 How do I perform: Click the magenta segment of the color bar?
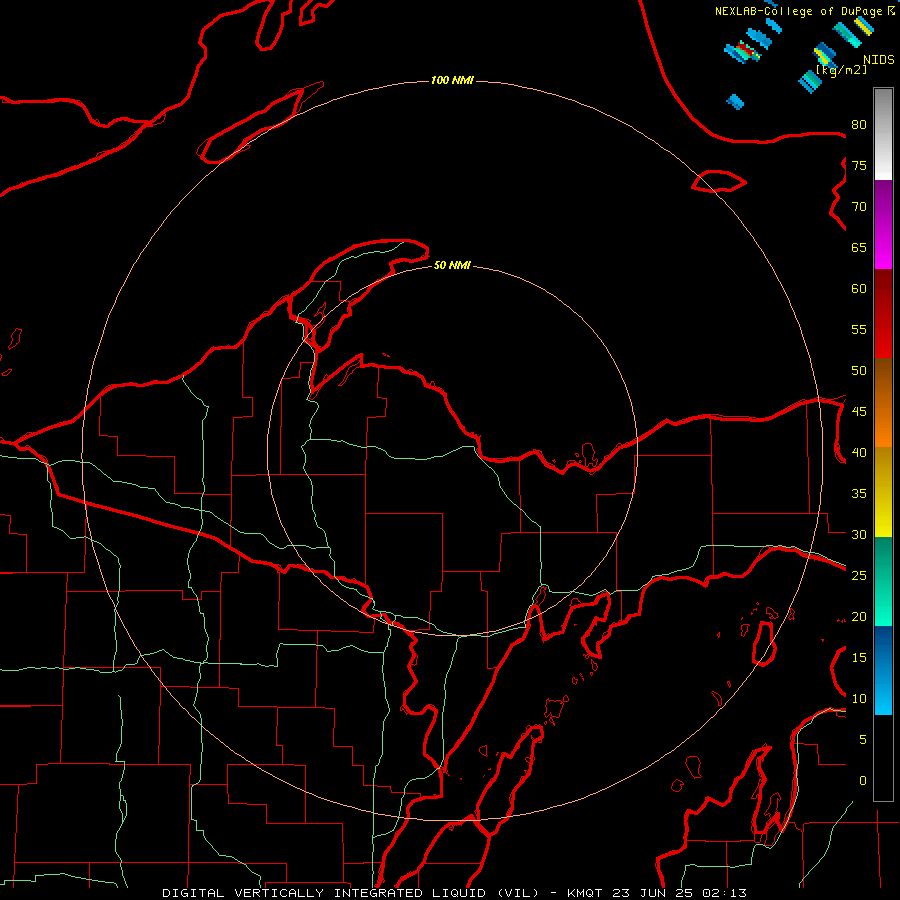click(883, 224)
